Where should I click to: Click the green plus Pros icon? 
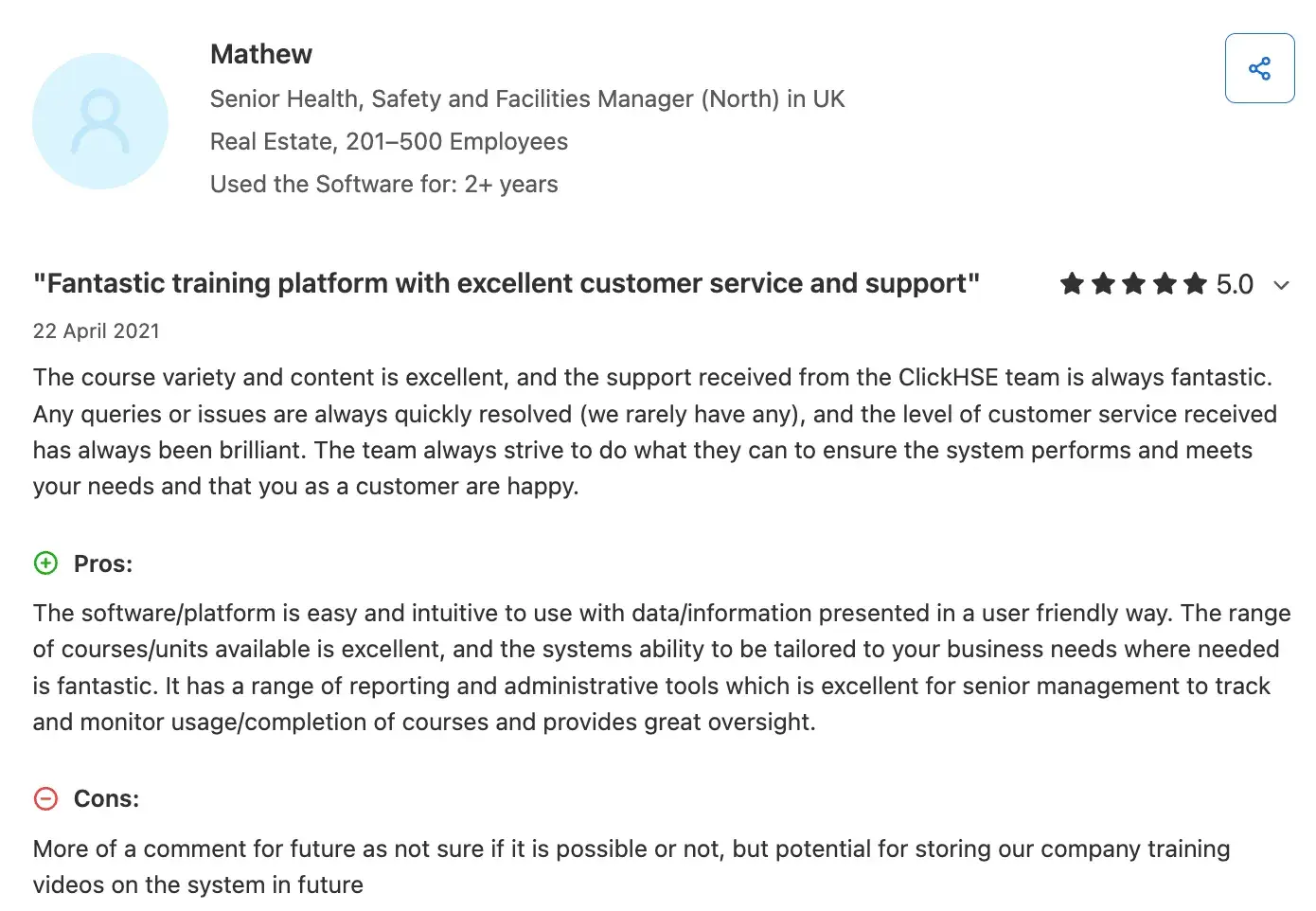tap(45, 563)
